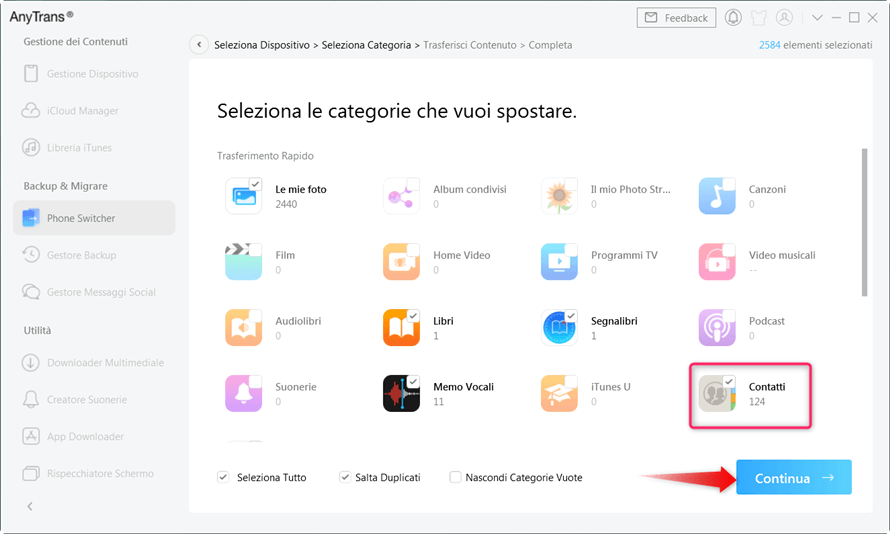This screenshot has width=890, height=534.
Task: Toggle the Salta Duplicati checkbox
Action: (x=345, y=477)
